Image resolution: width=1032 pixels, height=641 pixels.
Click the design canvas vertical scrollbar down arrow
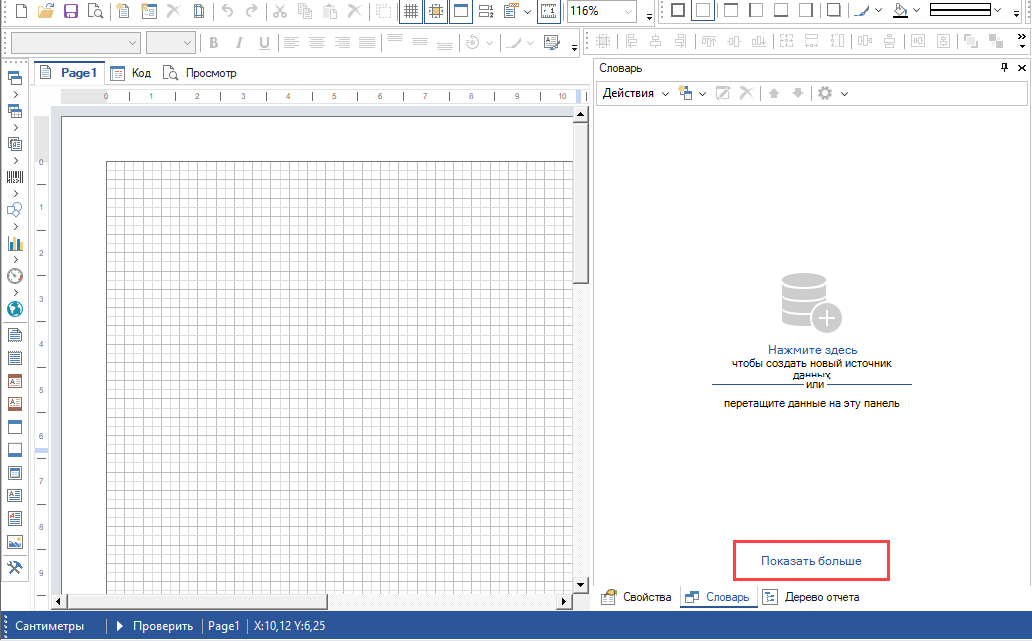point(580,584)
